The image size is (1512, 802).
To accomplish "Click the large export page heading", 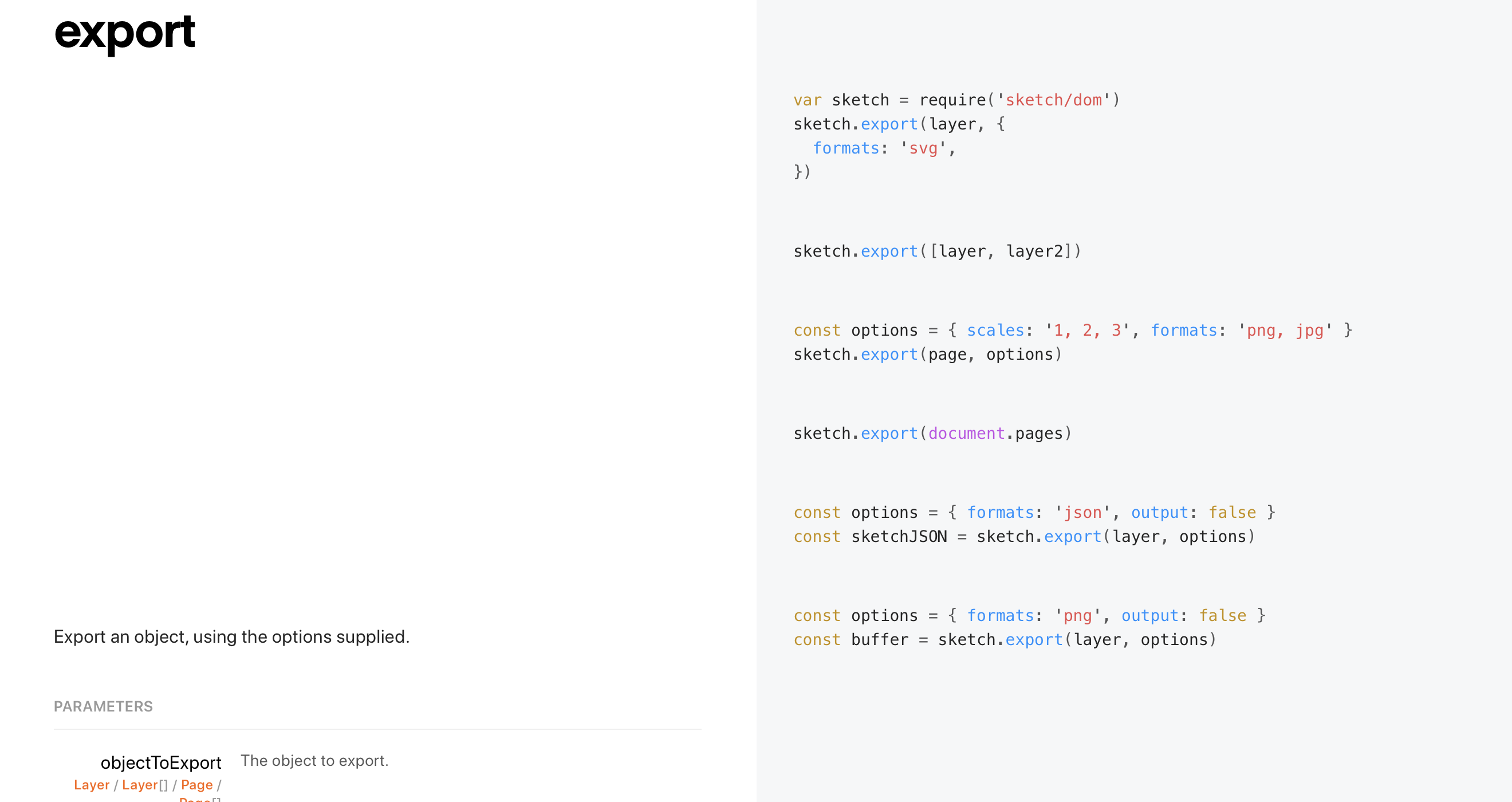I will pyautogui.click(x=124, y=32).
